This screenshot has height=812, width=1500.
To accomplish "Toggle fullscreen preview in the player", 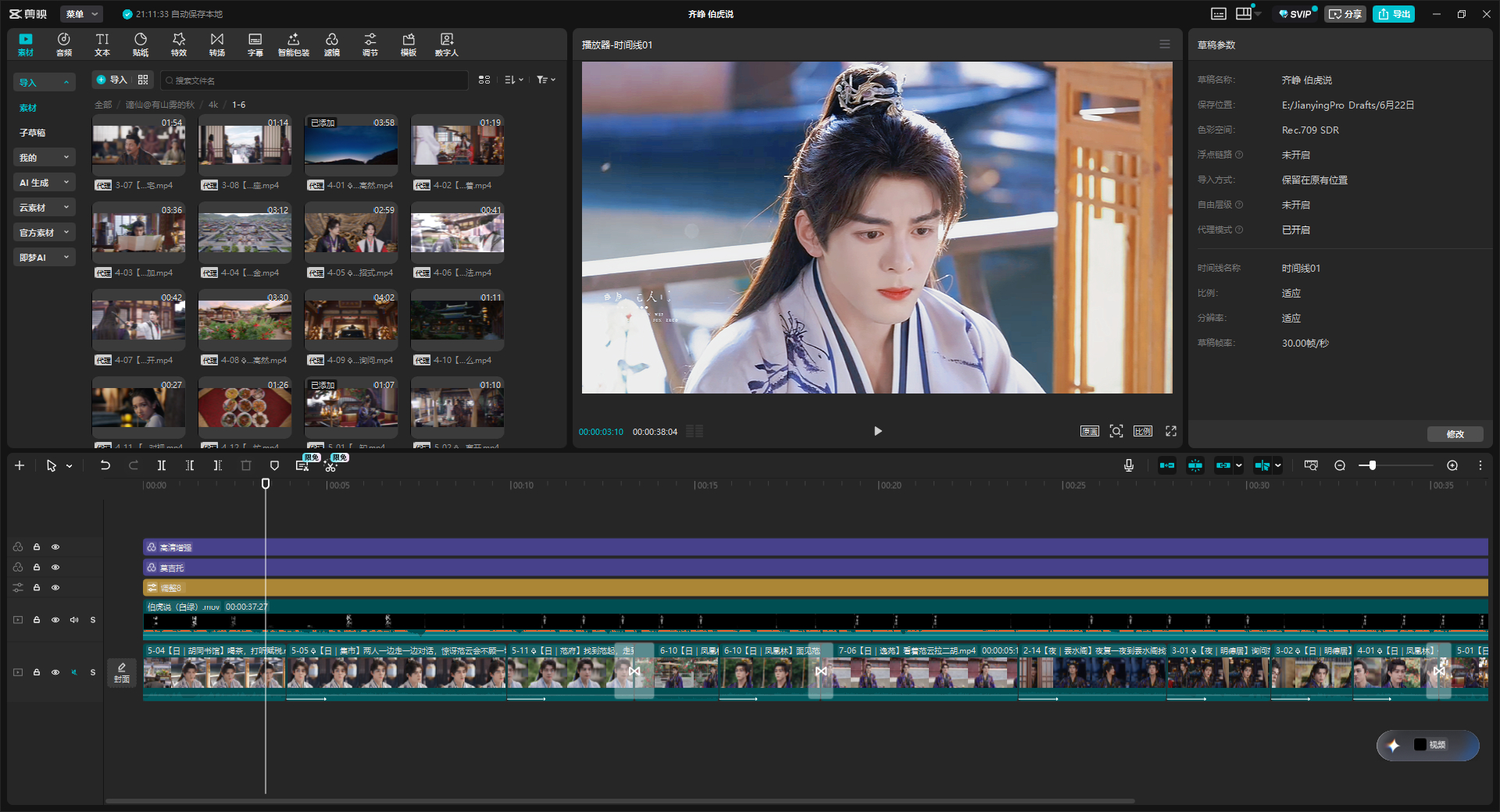I will click(1171, 431).
